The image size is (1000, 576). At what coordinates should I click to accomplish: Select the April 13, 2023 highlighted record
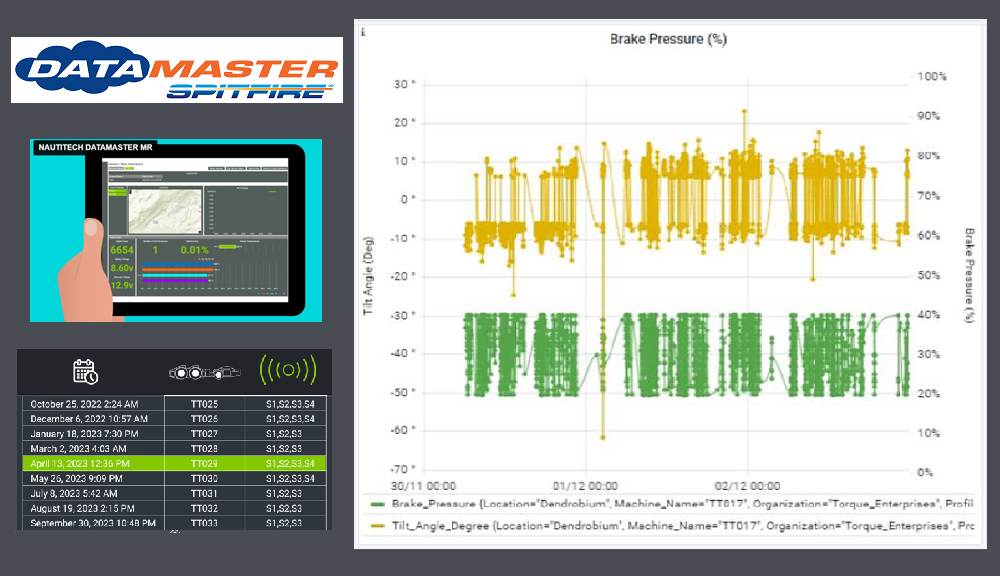pos(95,463)
